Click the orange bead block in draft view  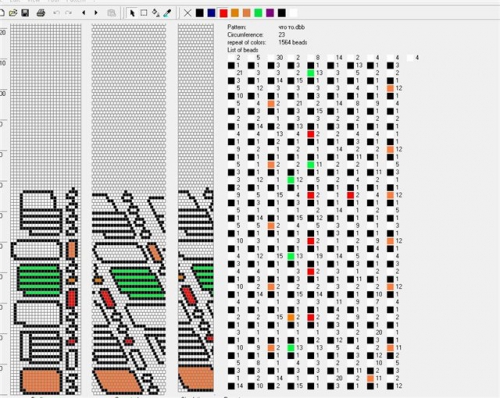41,381
